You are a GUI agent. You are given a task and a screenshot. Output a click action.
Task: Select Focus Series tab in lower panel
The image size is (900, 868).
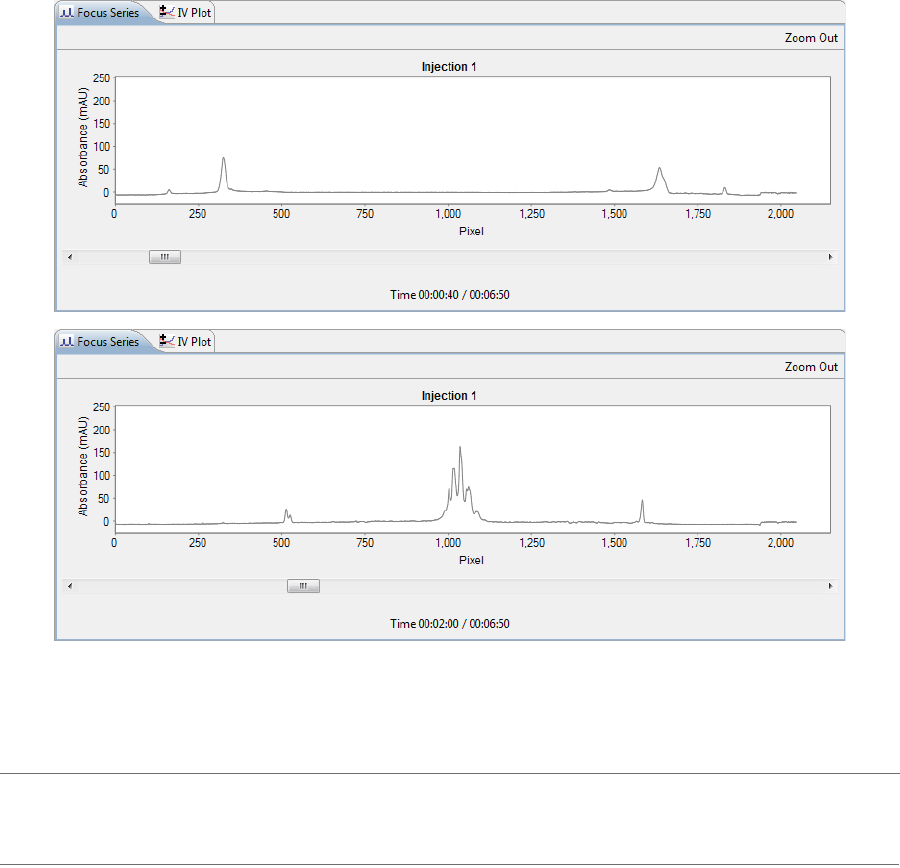pos(102,342)
